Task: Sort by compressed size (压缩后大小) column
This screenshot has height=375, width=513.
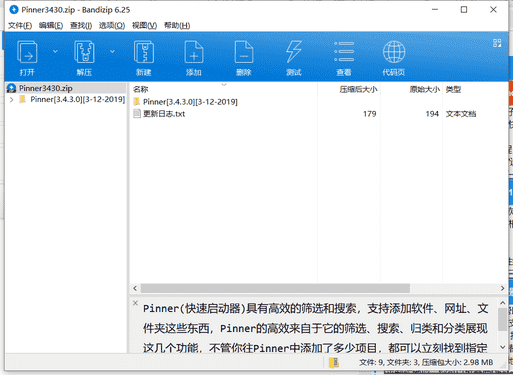Action: 358,89
